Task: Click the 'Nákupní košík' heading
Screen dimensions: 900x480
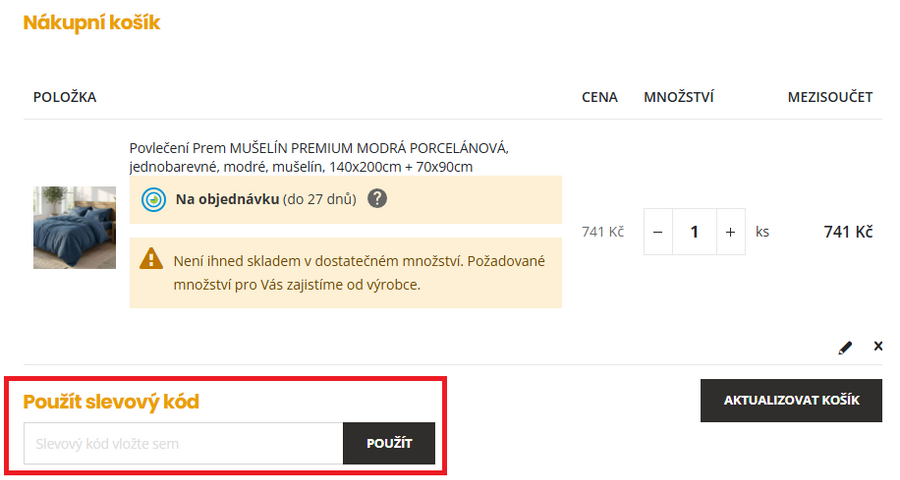Action: pos(91,22)
